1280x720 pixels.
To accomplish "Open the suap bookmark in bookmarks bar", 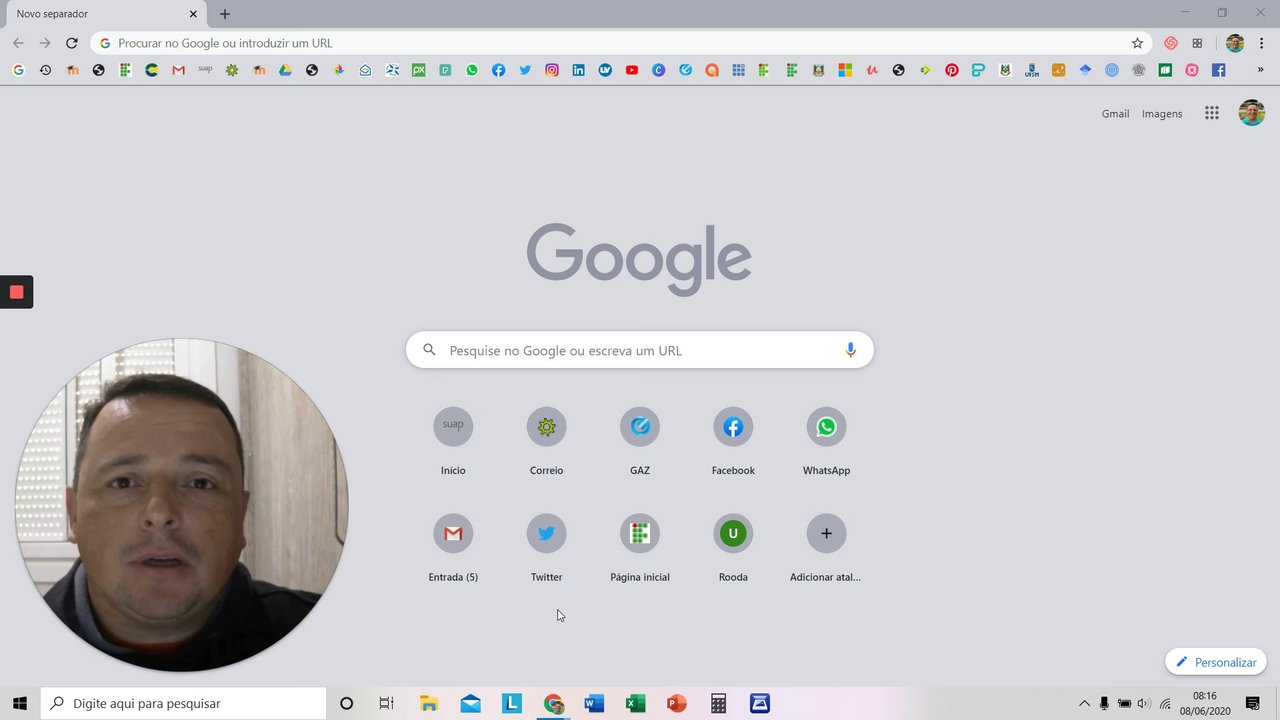I will (x=205, y=70).
